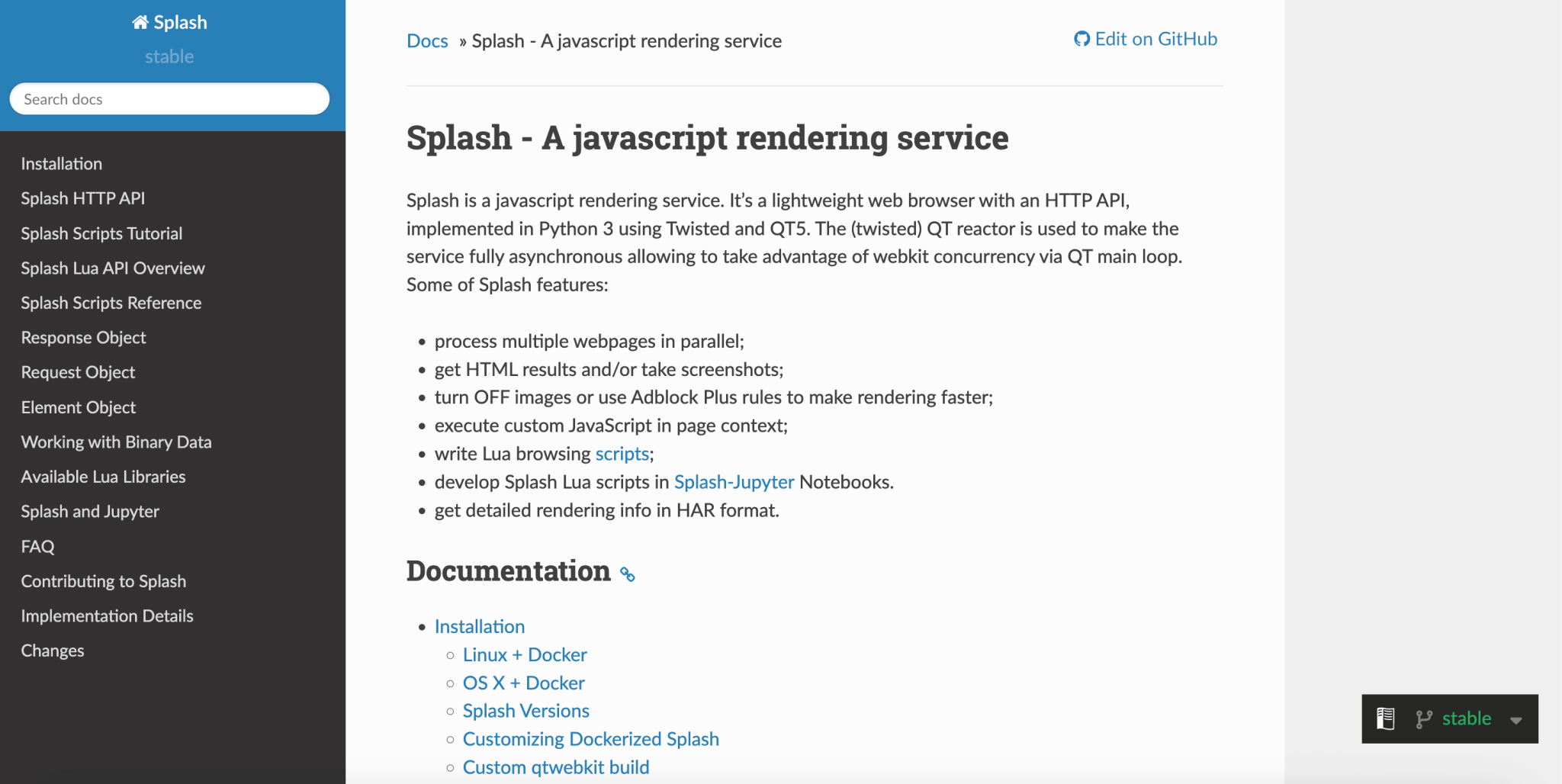
Task: Click the Search docs field
Action: tap(169, 99)
